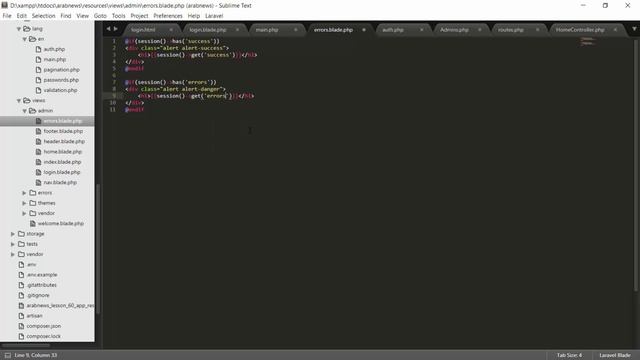Close the login.blade.php tab
Image resolution: width=640 pixels, height=360 pixels.
click(238, 30)
